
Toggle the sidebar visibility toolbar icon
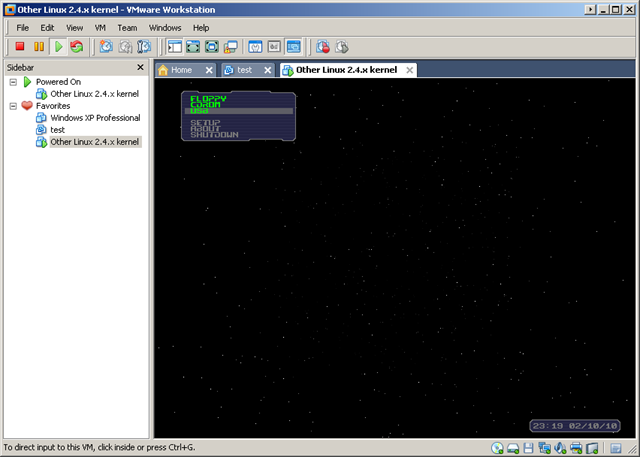(174, 47)
